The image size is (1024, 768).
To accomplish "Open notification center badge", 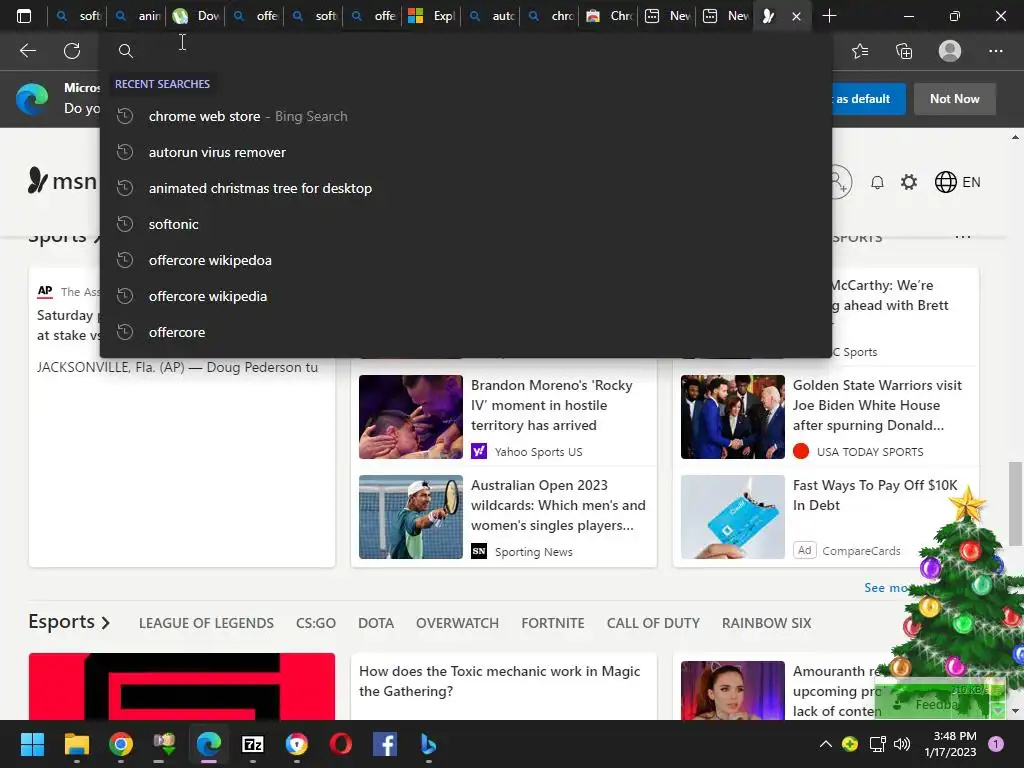I will pos(996,744).
